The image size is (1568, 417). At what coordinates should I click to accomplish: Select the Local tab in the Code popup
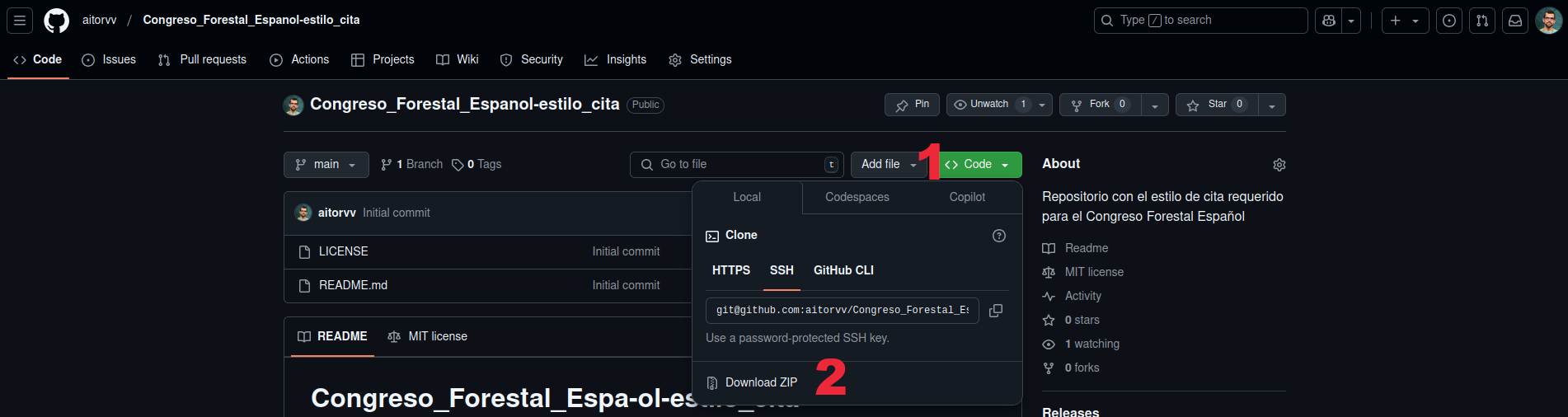point(747,198)
